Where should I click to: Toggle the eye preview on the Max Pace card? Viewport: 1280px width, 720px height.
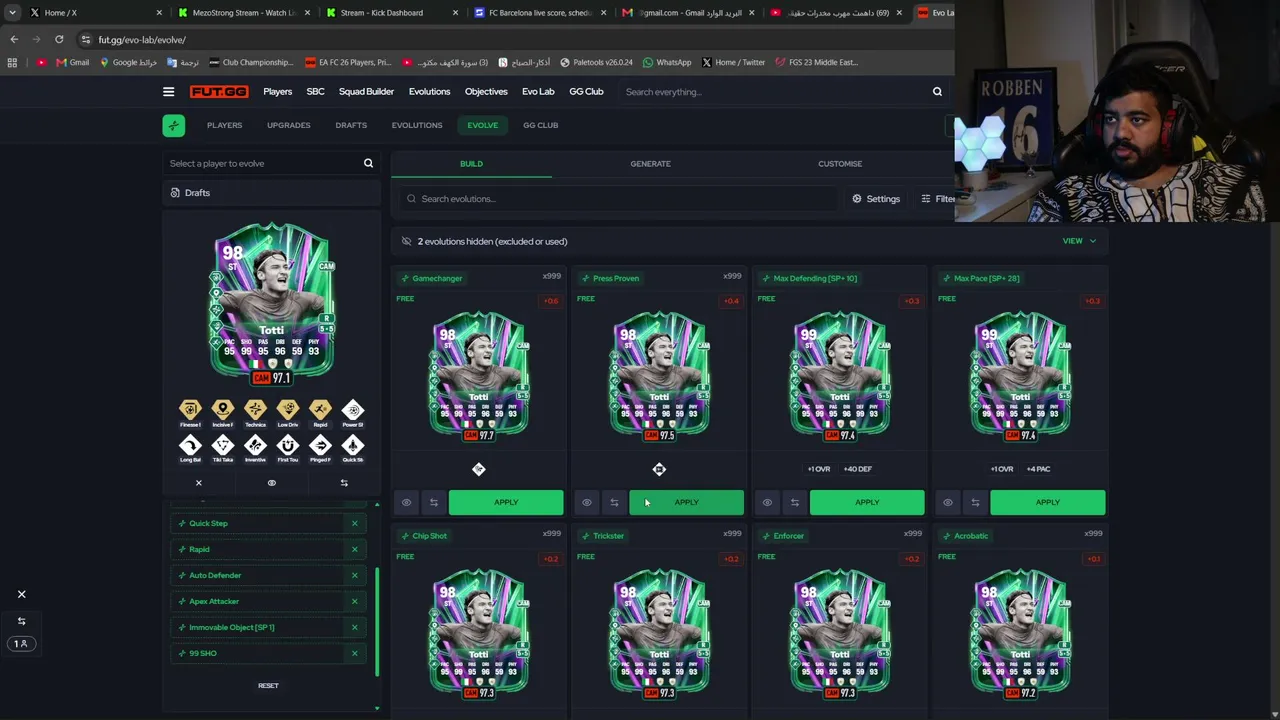(948, 502)
